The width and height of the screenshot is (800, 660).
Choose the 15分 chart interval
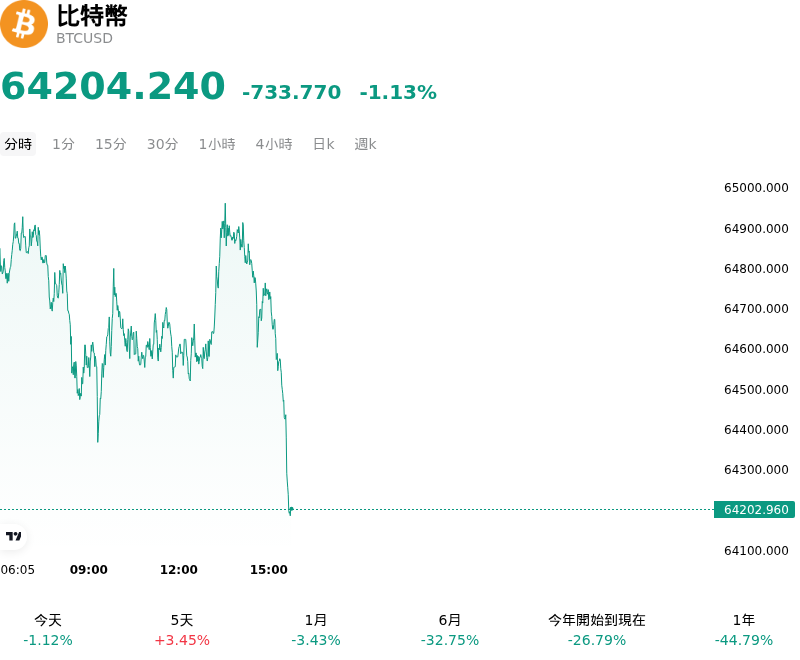[x=111, y=144]
